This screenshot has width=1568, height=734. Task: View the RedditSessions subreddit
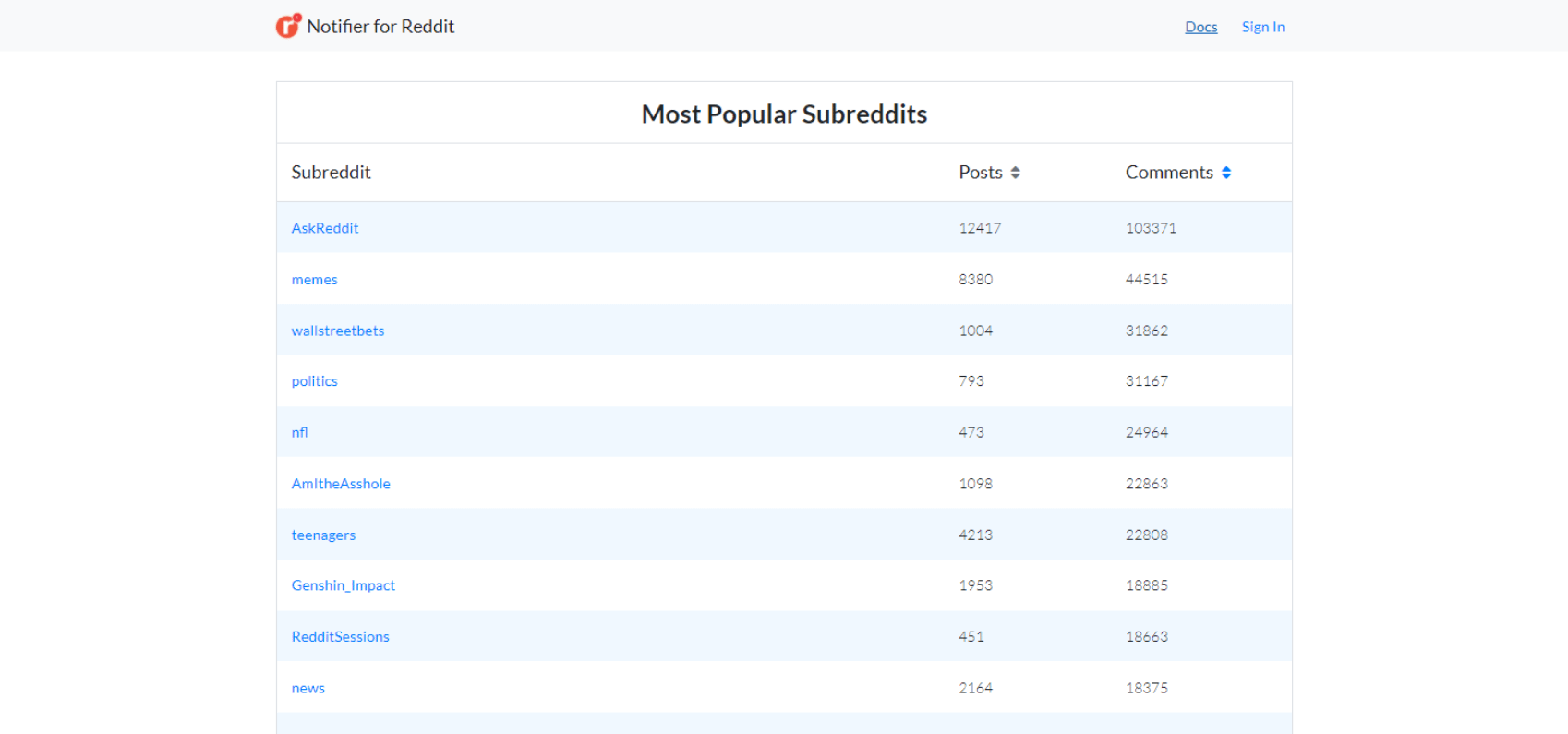(x=341, y=637)
